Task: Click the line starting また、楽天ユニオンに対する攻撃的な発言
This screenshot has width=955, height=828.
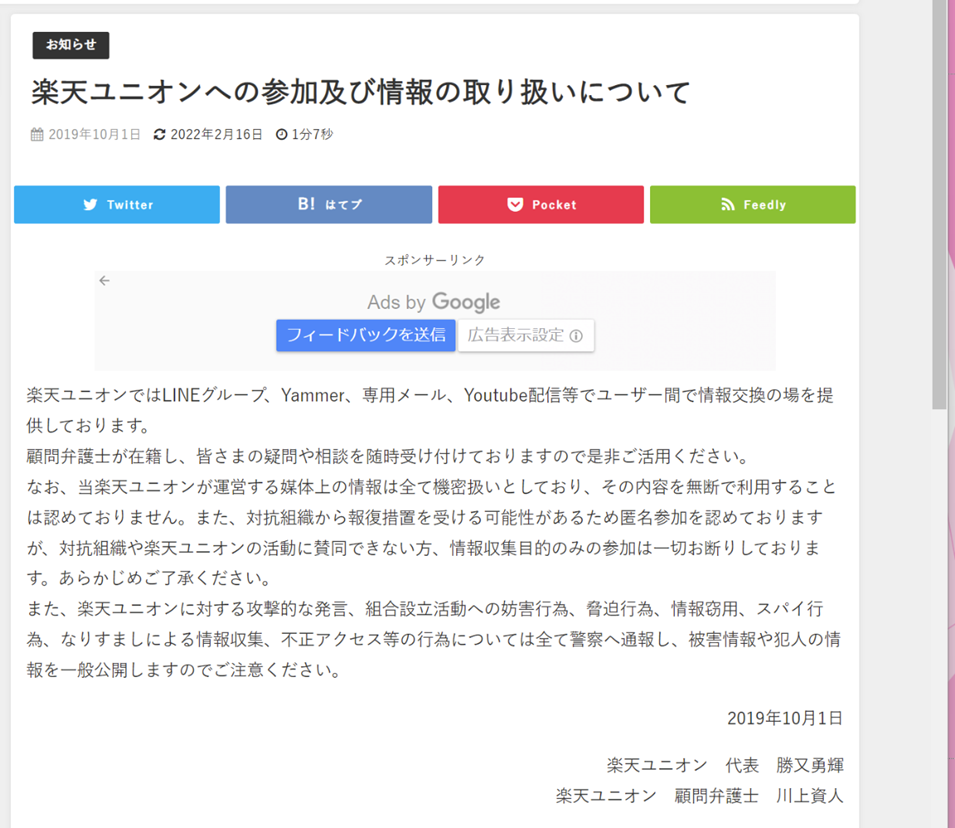Action: click(x=425, y=609)
